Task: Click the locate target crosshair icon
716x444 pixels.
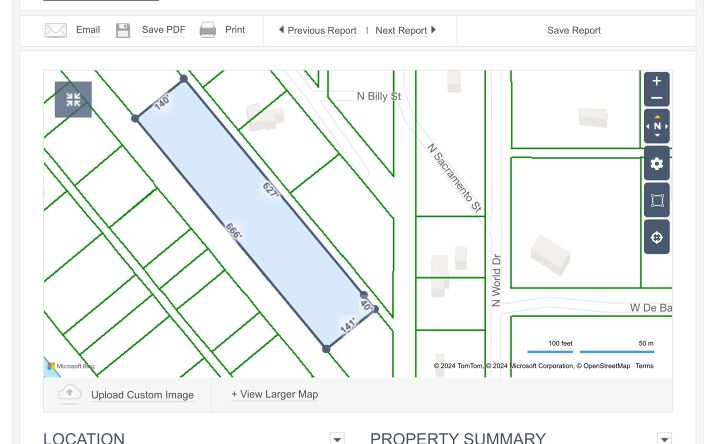Action: click(x=657, y=237)
